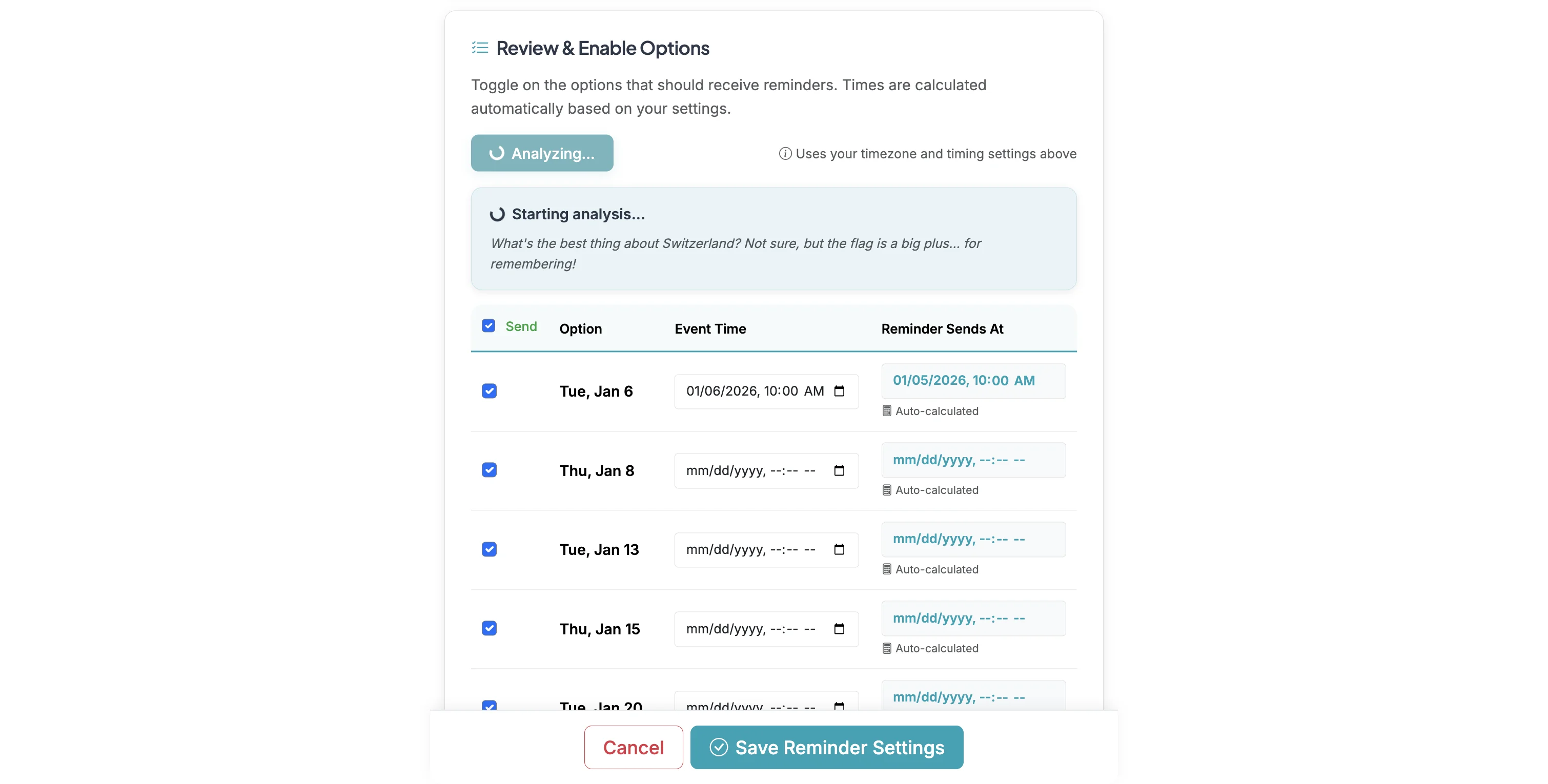
Task: Open the calendar icon for Thu, Jan 8
Action: click(x=840, y=470)
